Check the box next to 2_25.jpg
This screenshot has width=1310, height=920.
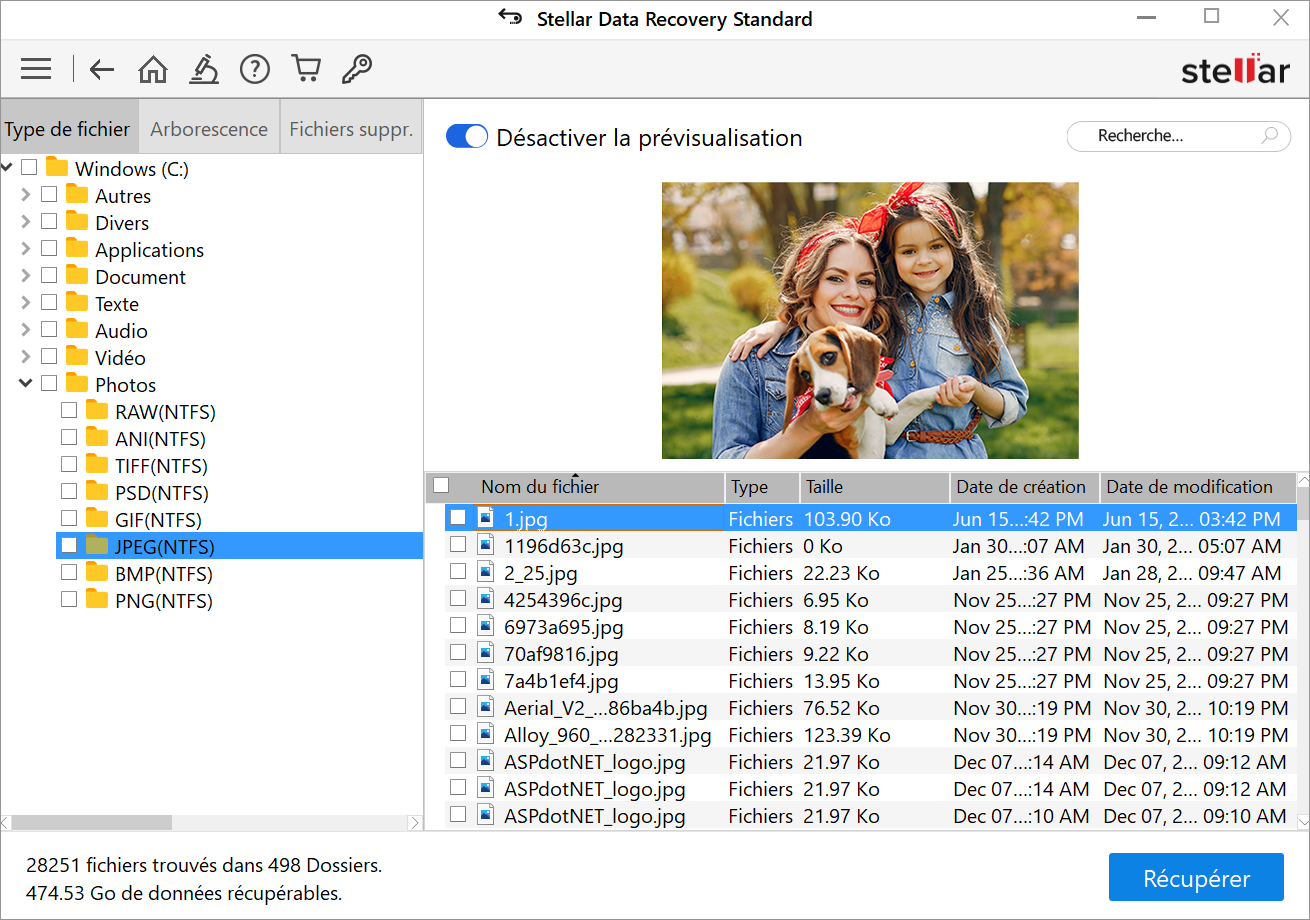[458, 572]
